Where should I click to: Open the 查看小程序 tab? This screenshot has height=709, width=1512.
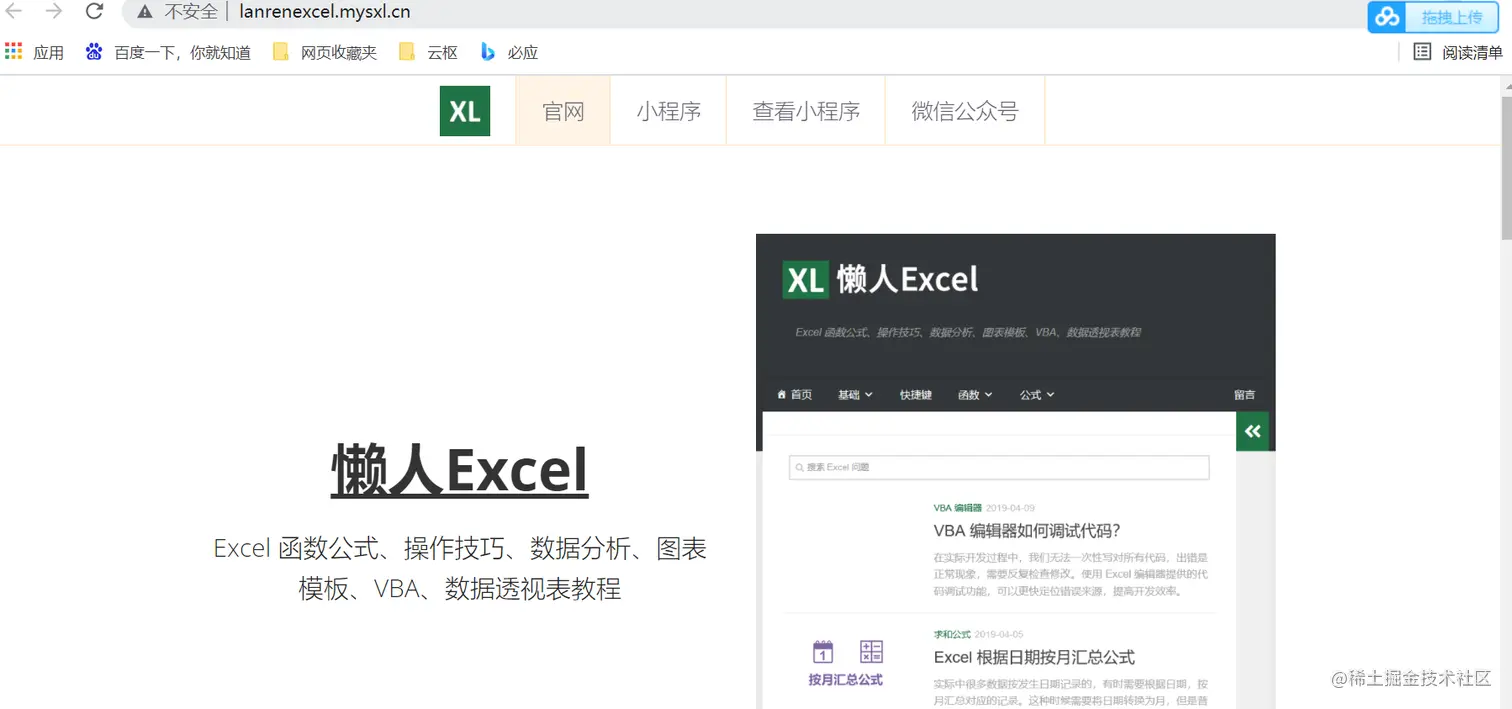point(806,111)
